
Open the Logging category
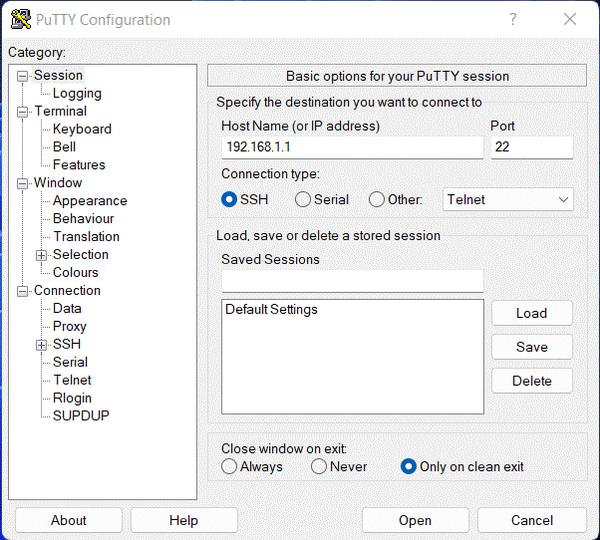point(77,93)
